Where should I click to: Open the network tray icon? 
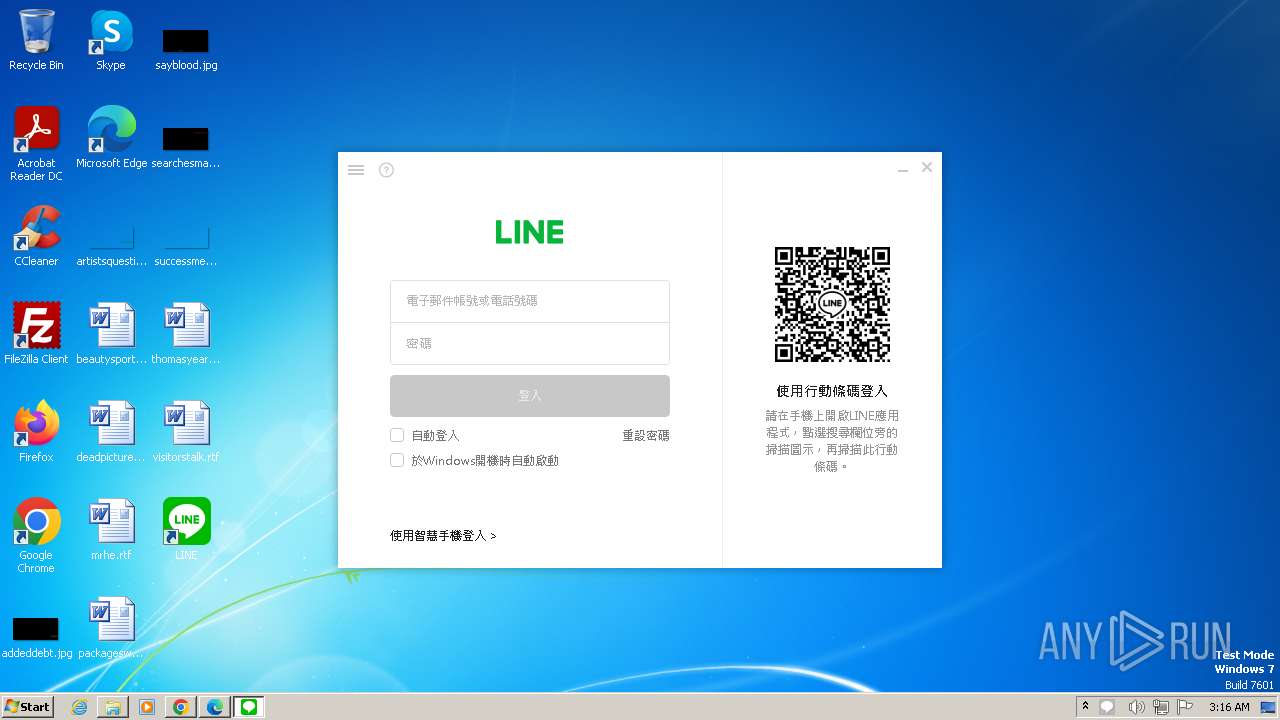(x=1161, y=707)
